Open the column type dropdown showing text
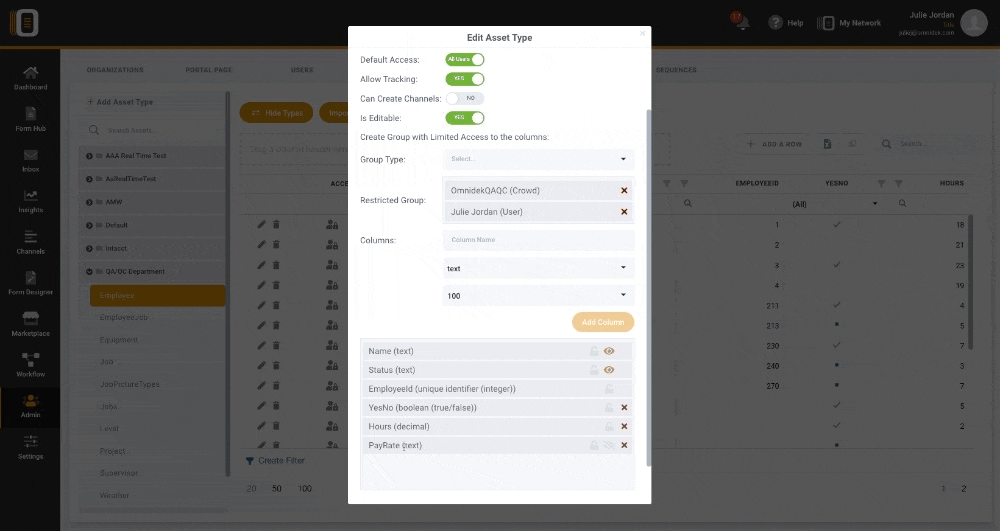The image size is (1000, 531). [x=539, y=268]
